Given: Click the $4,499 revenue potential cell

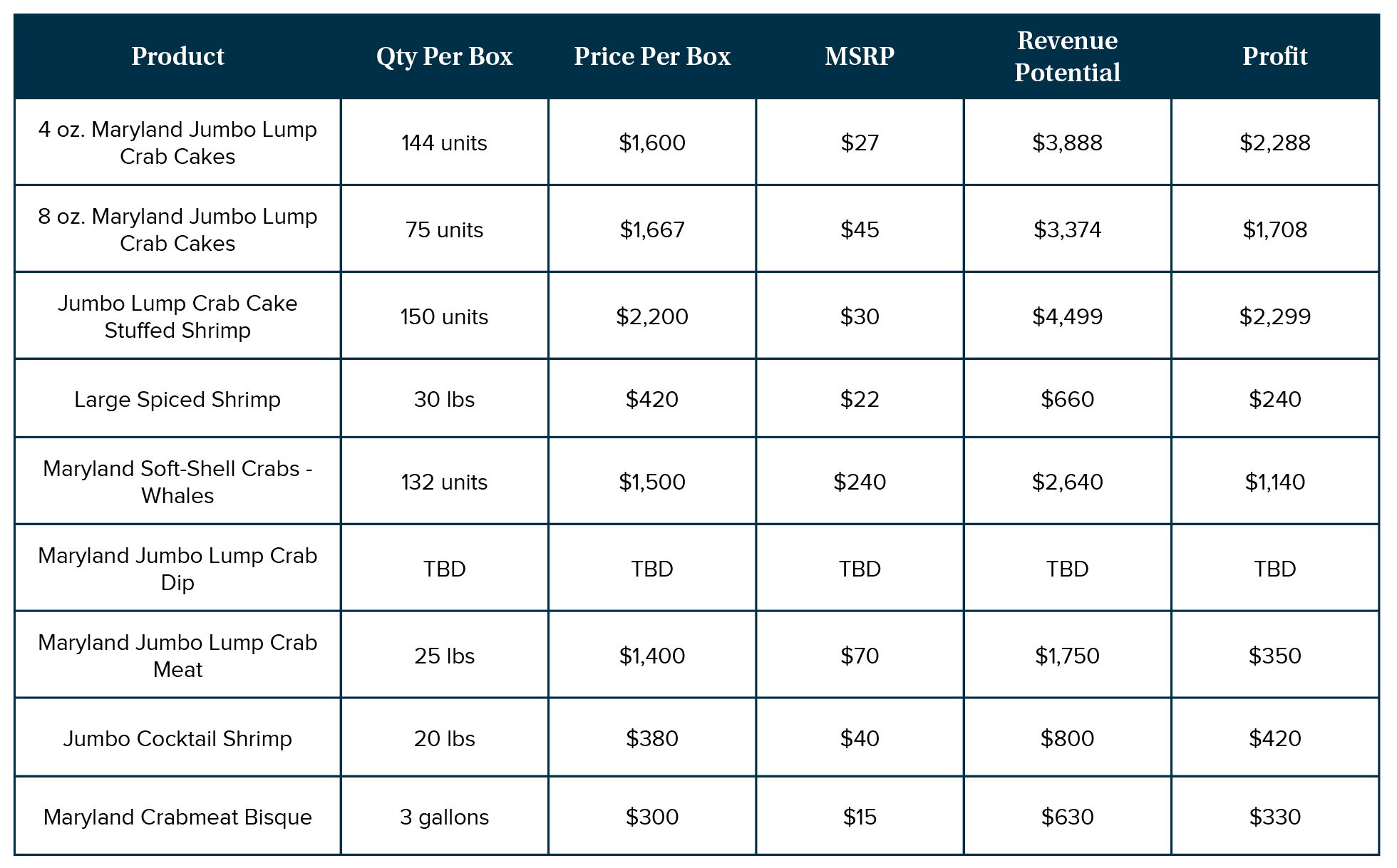Looking at the screenshot, I should click(x=1067, y=316).
